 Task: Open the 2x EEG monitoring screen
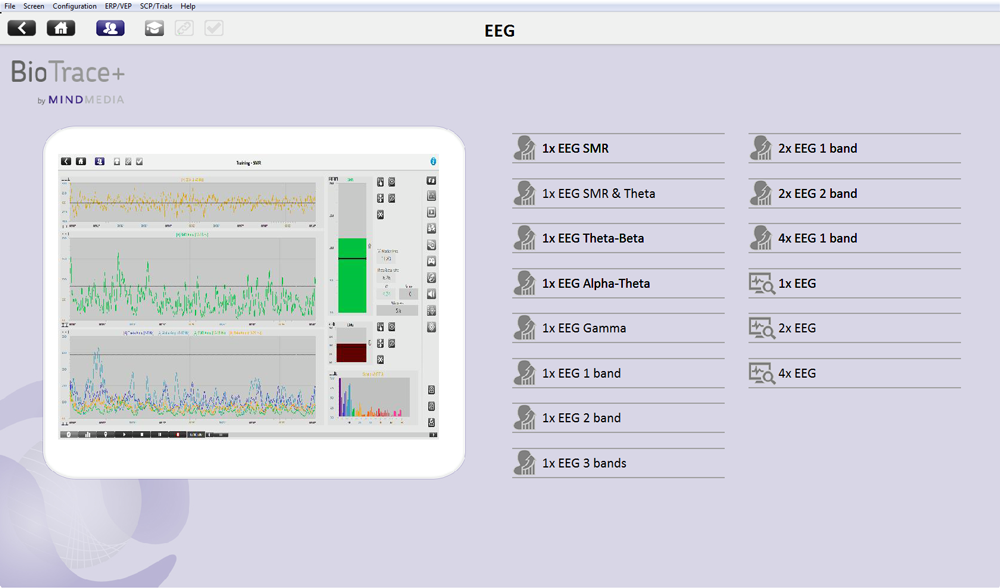tap(855, 328)
